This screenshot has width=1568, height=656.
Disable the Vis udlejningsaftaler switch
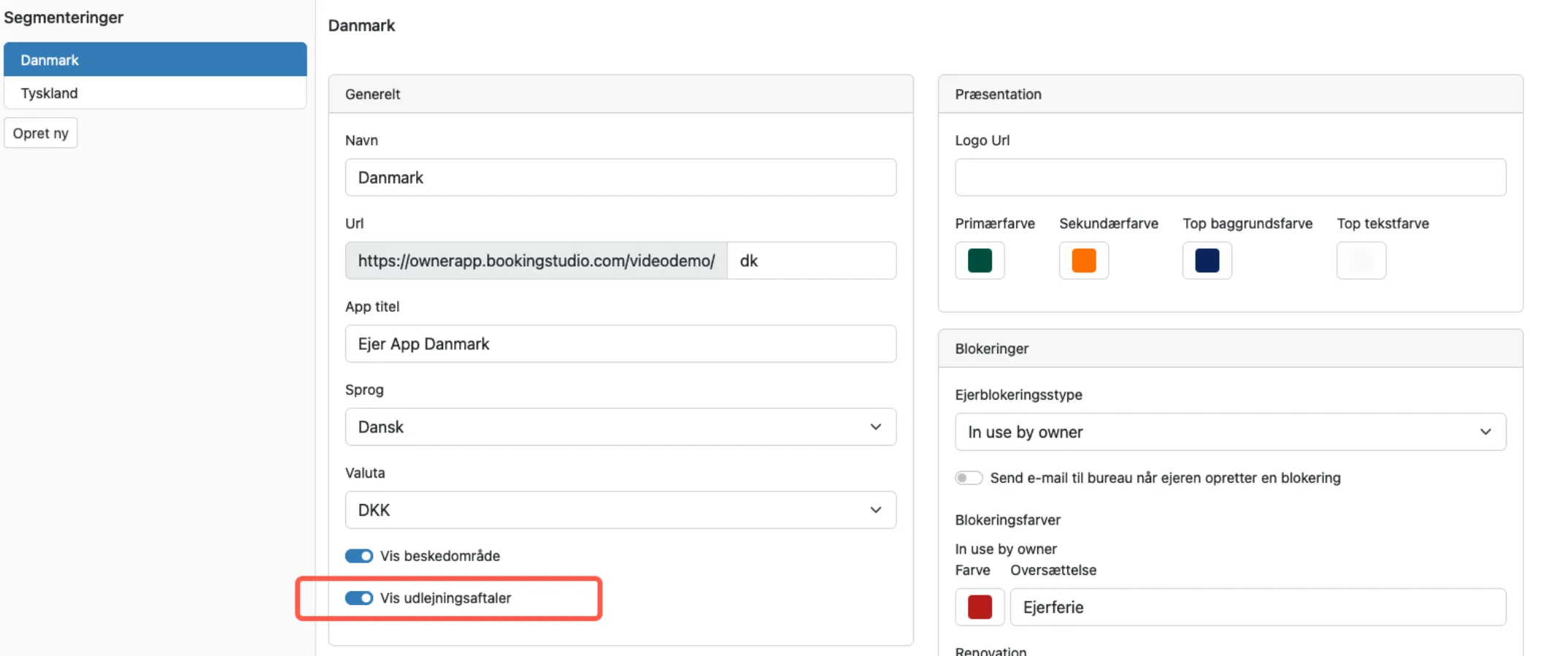tap(359, 598)
